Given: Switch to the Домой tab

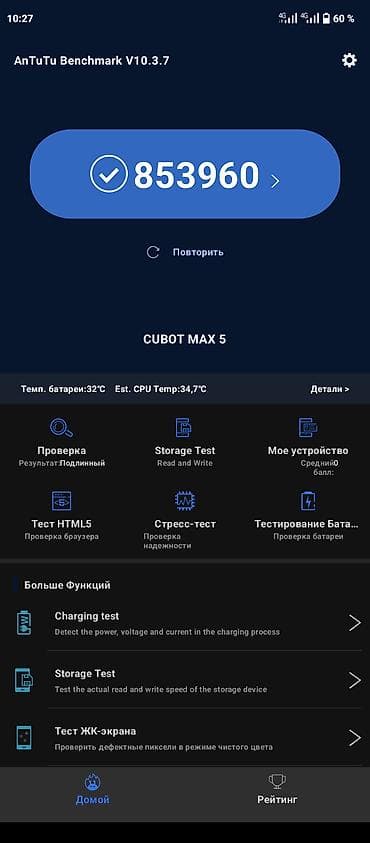Looking at the screenshot, I should [92, 790].
